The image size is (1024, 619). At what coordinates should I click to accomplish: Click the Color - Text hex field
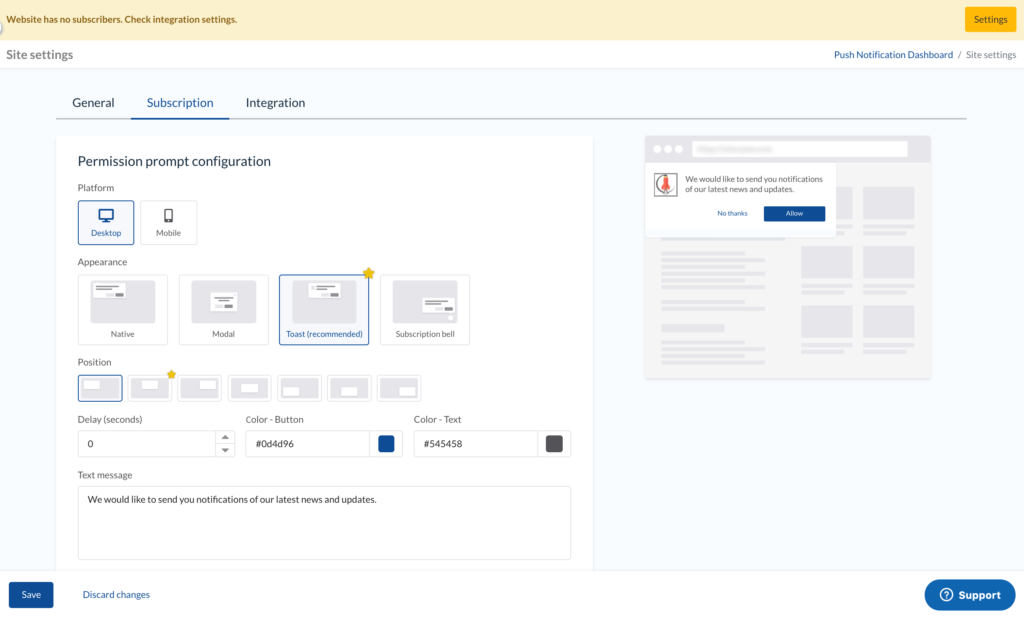point(475,444)
